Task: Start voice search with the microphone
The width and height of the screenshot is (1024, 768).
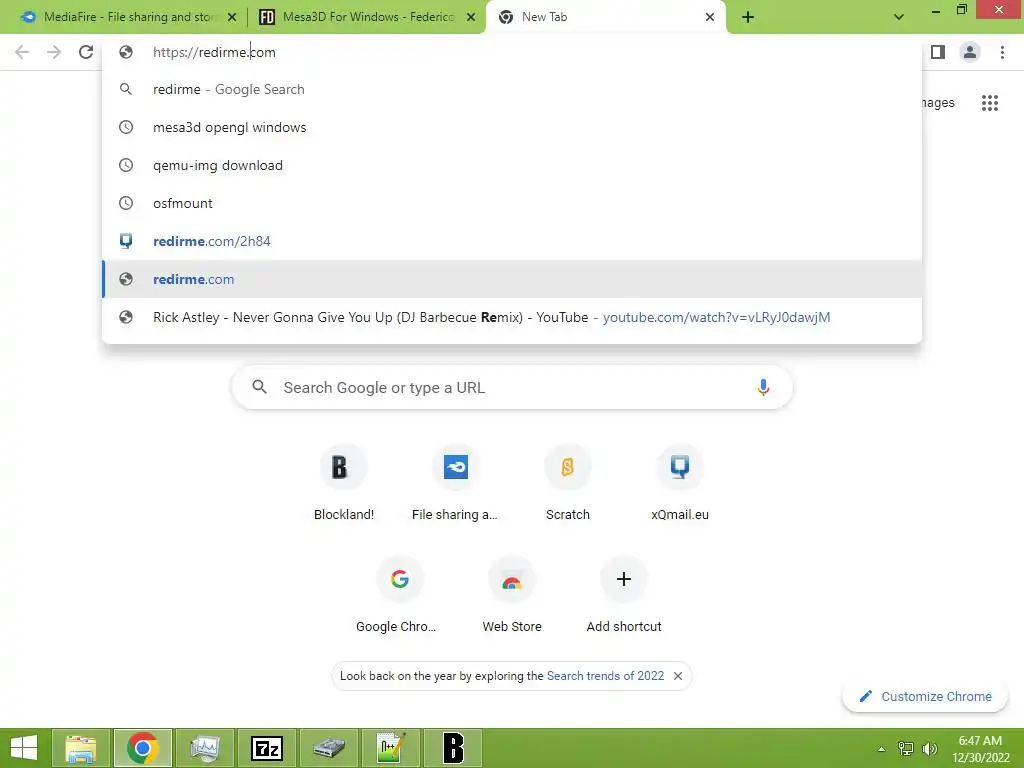Action: pyautogui.click(x=763, y=387)
